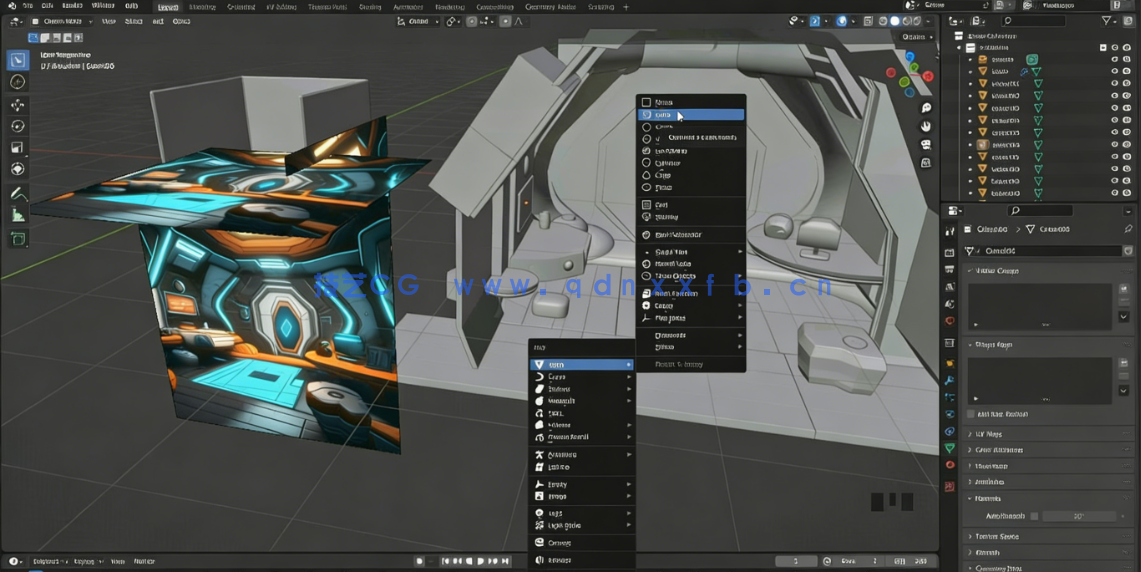Open Curve submenu in Add menu

point(581,377)
